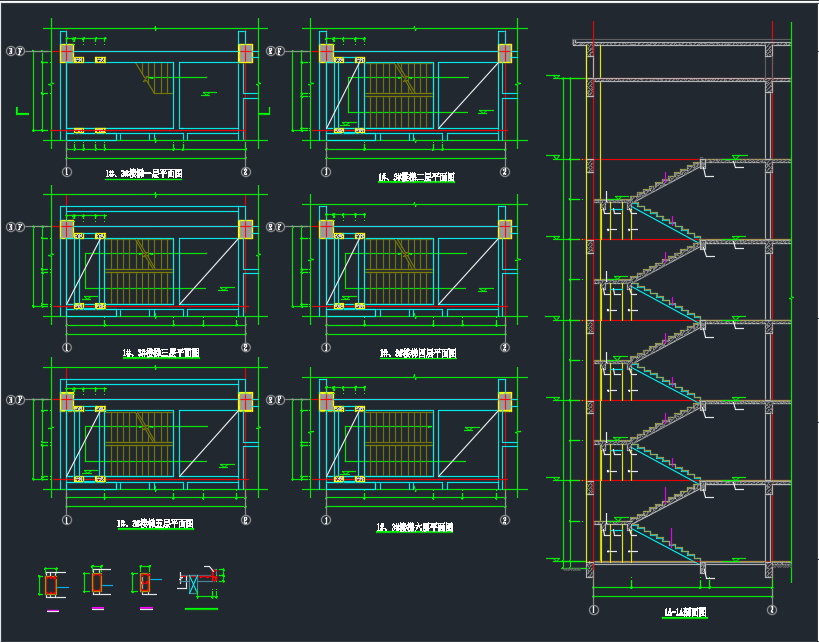This screenshot has height=642, width=819.
Task: Pick axis bubble 1 below the first-floor plan
Action: tap(67, 171)
